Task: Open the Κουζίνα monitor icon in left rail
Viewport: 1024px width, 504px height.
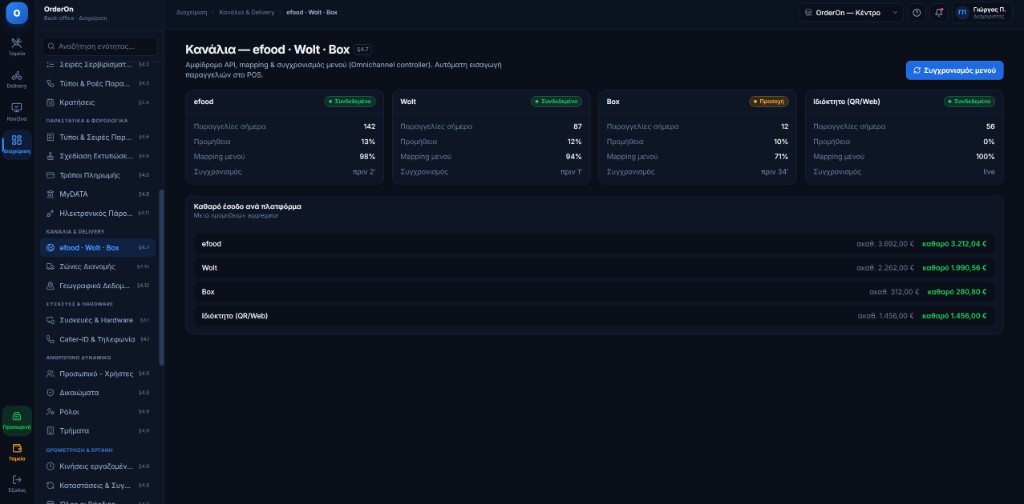Action: pyautogui.click(x=17, y=108)
